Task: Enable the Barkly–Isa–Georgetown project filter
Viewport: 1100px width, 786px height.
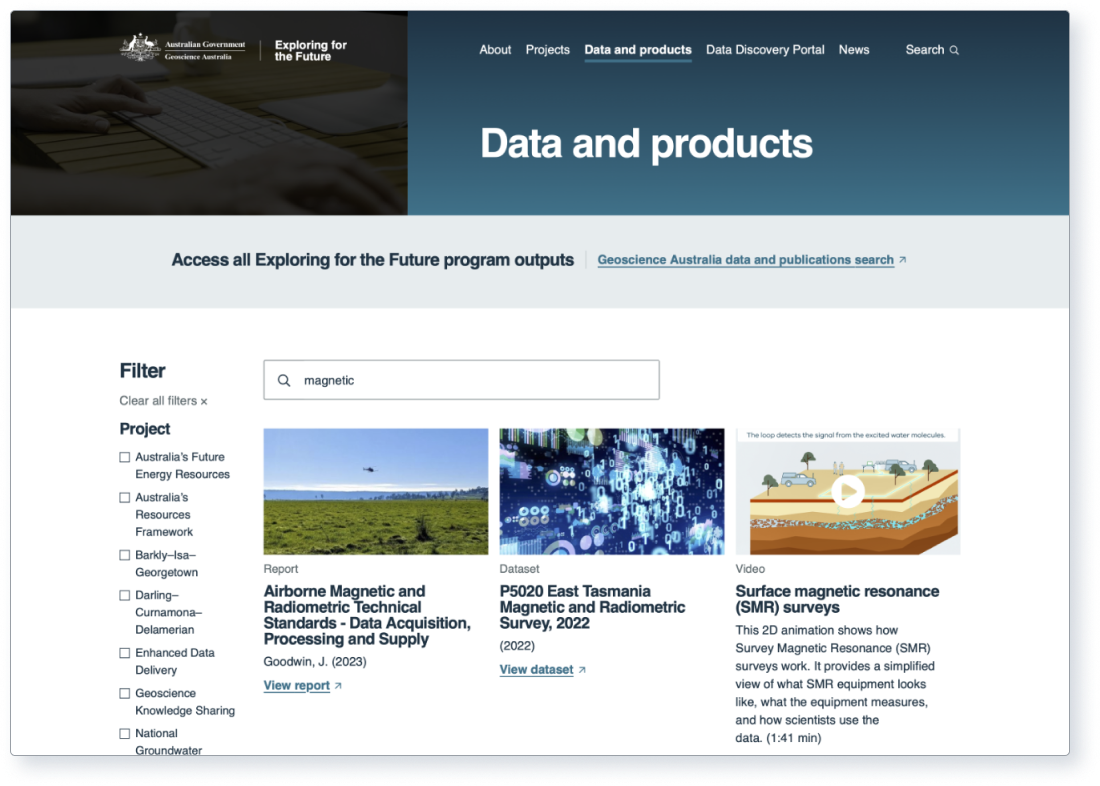Action: point(124,554)
